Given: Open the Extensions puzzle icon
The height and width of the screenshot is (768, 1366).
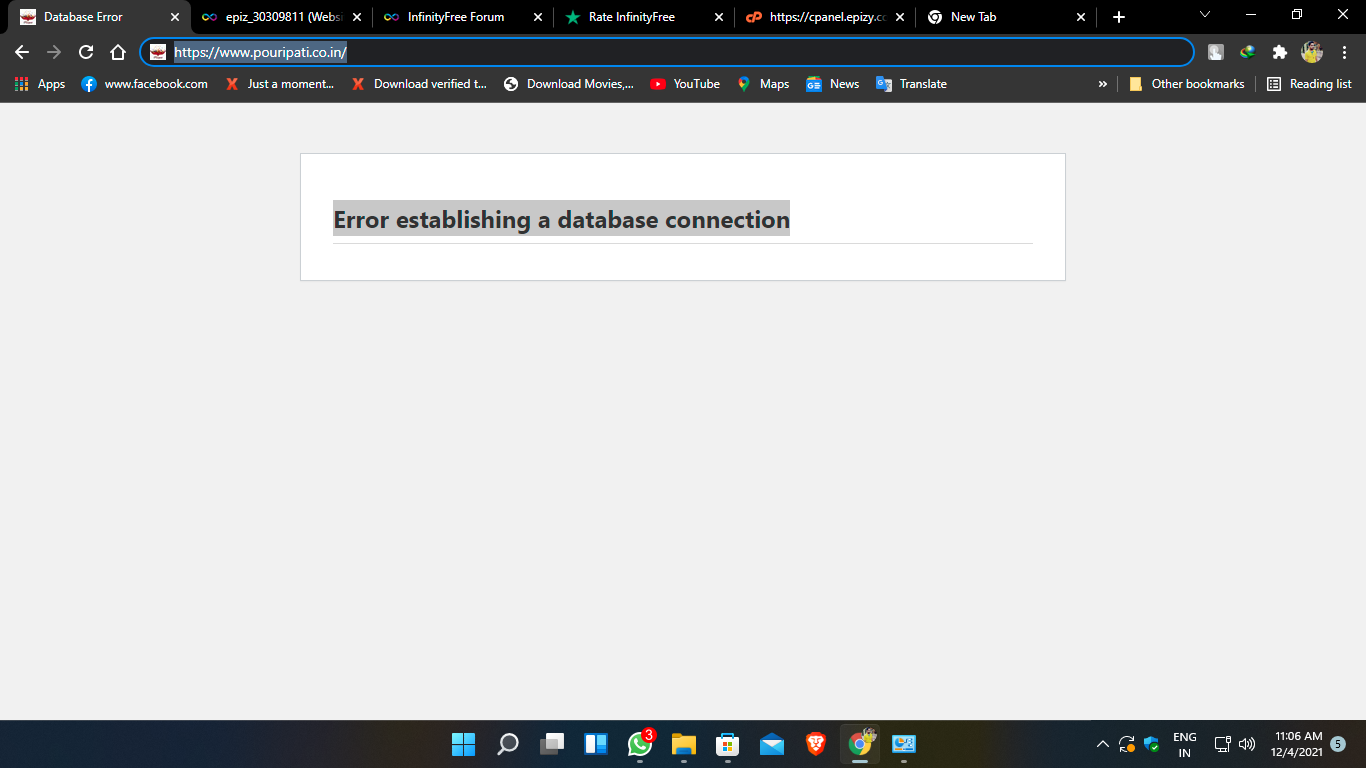Looking at the screenshot, I should pyautogui.click(x=1279, y=52).
